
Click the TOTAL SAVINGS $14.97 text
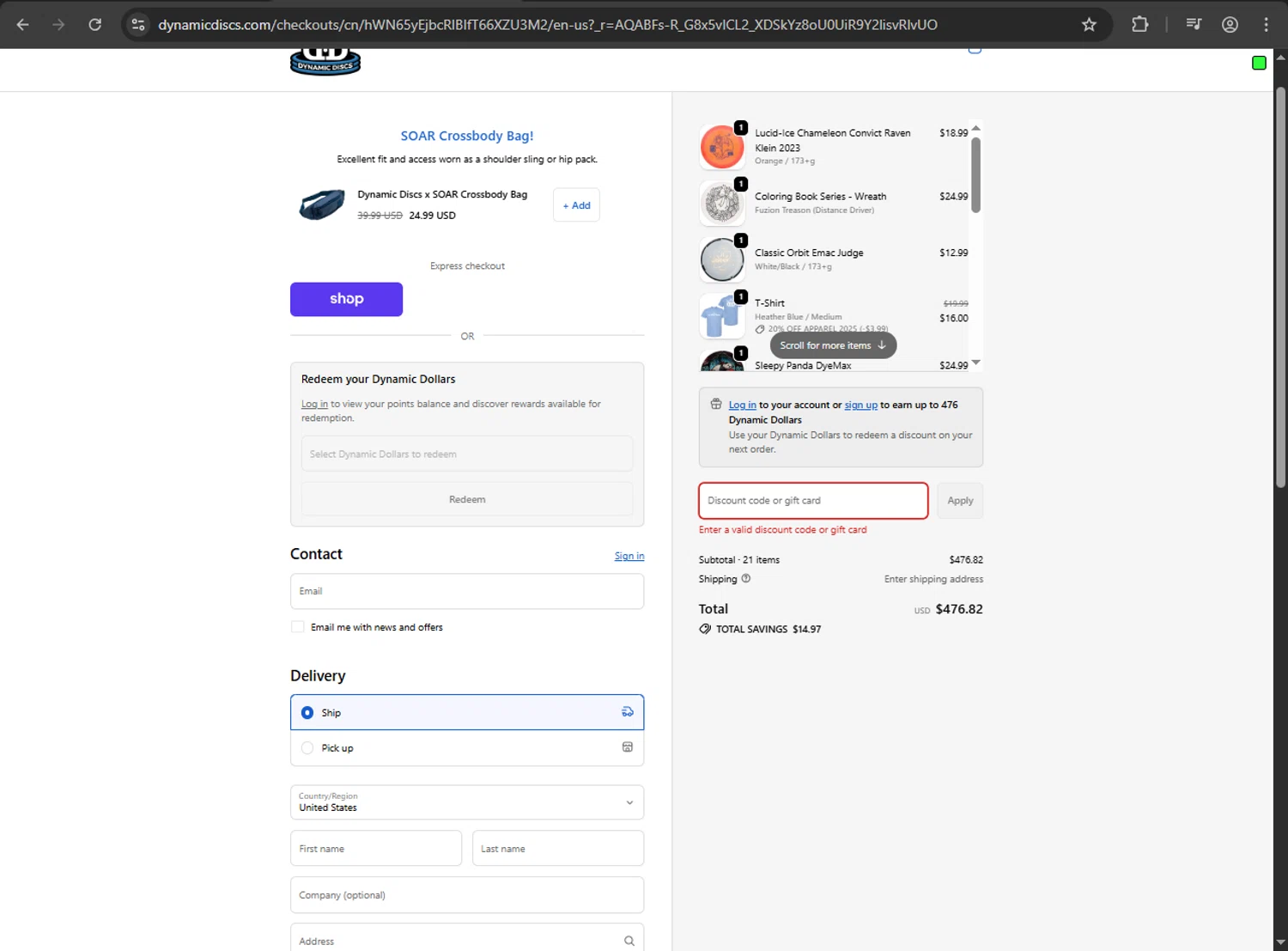click(x=769, y=629)
